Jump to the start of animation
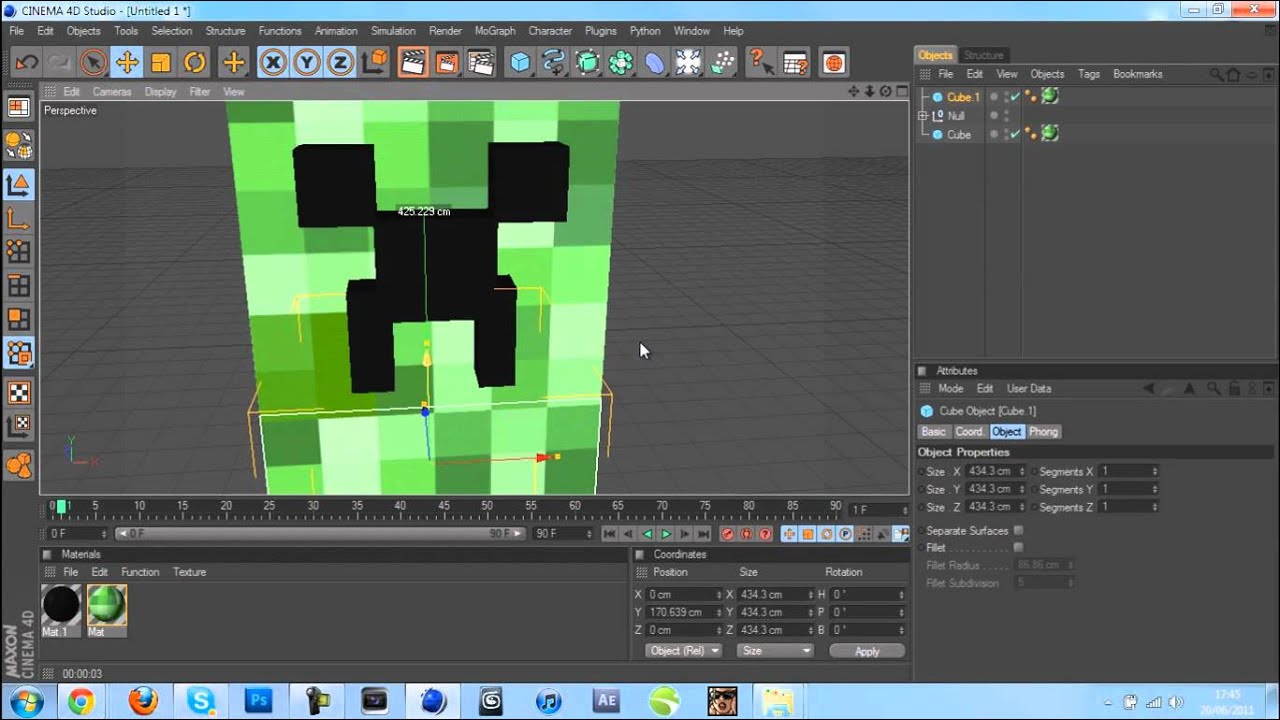 point(609,534)
